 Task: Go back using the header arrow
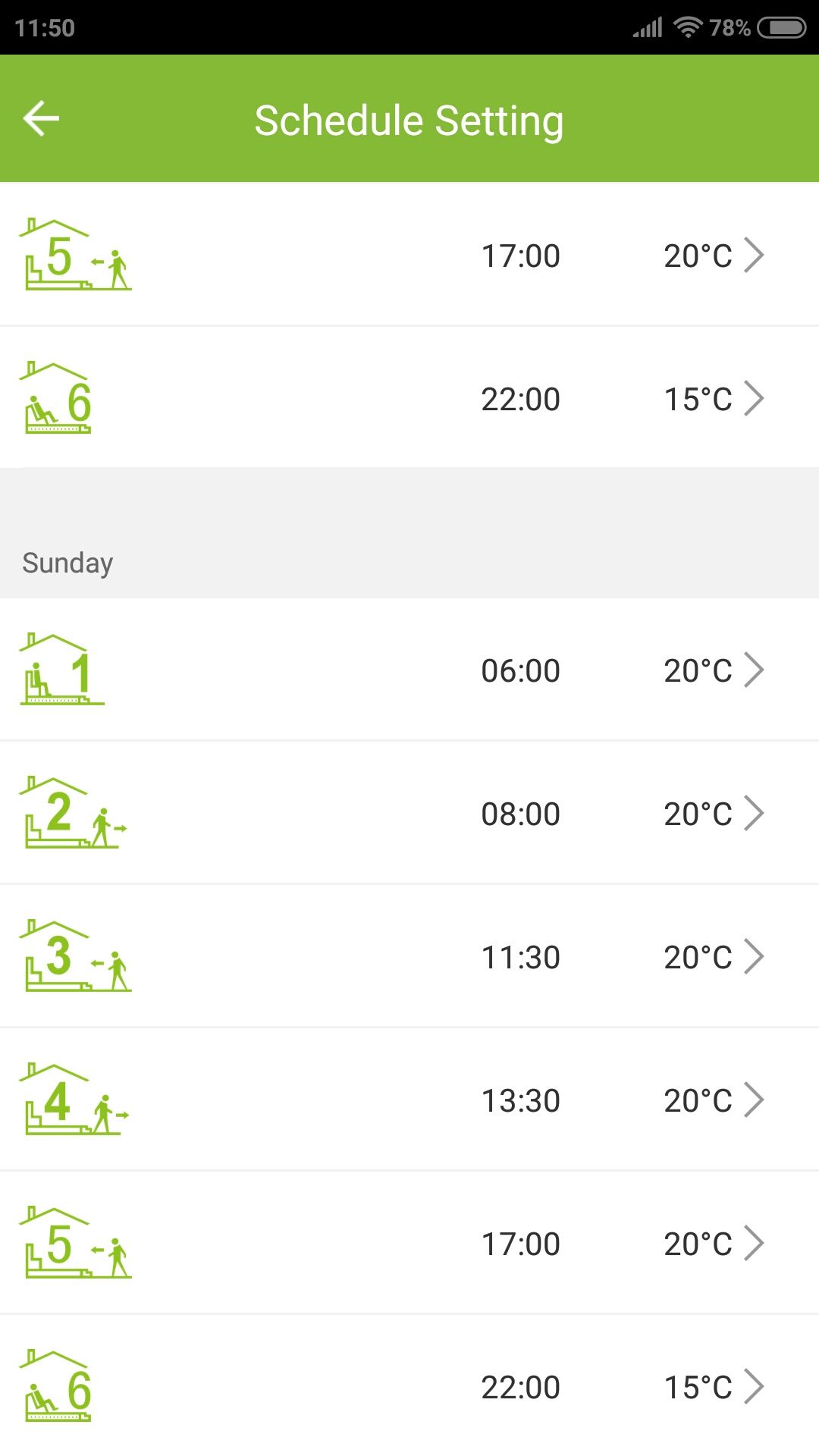click(41, 118)
